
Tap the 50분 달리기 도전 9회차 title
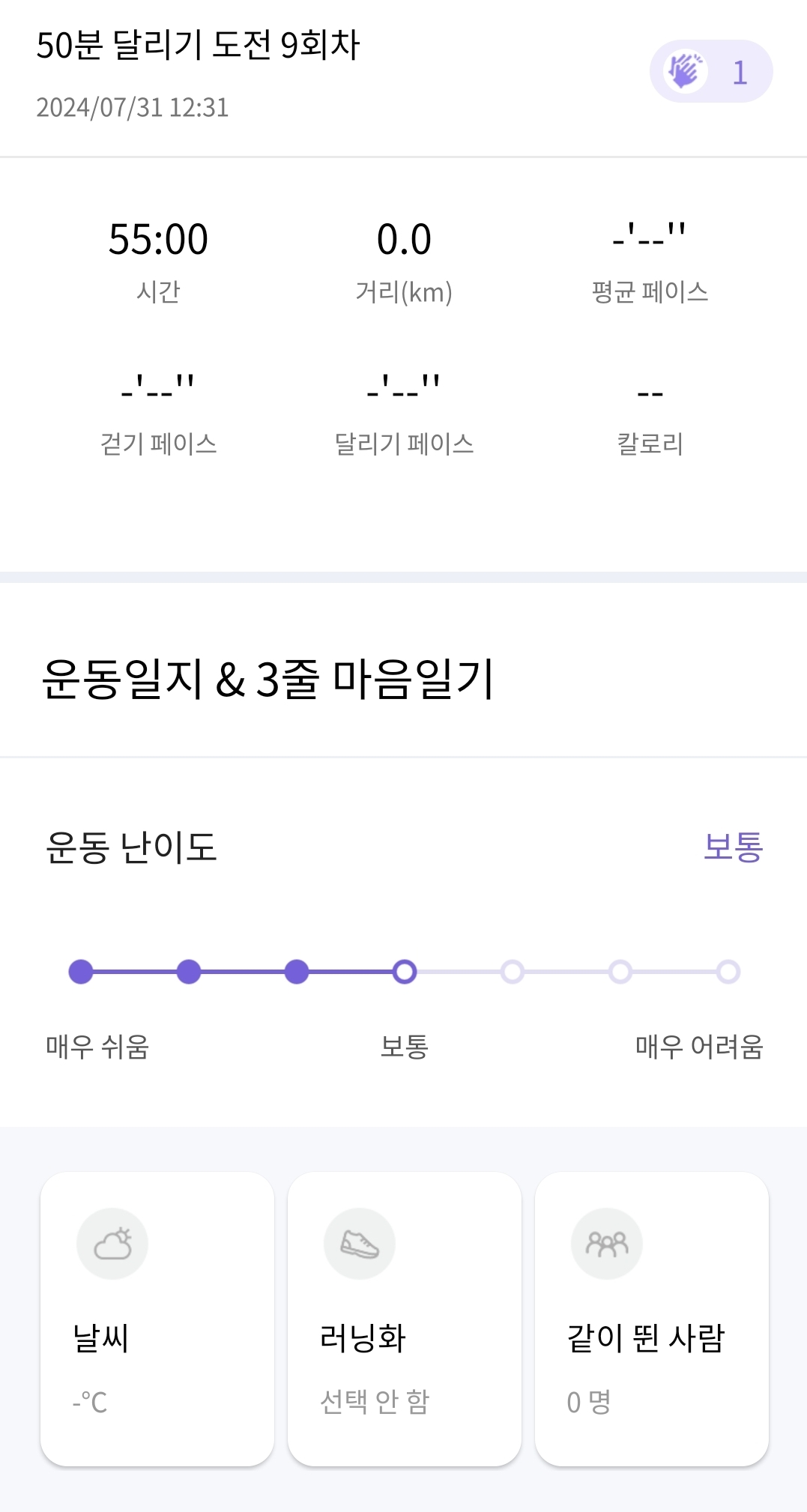tap(199, 45)
